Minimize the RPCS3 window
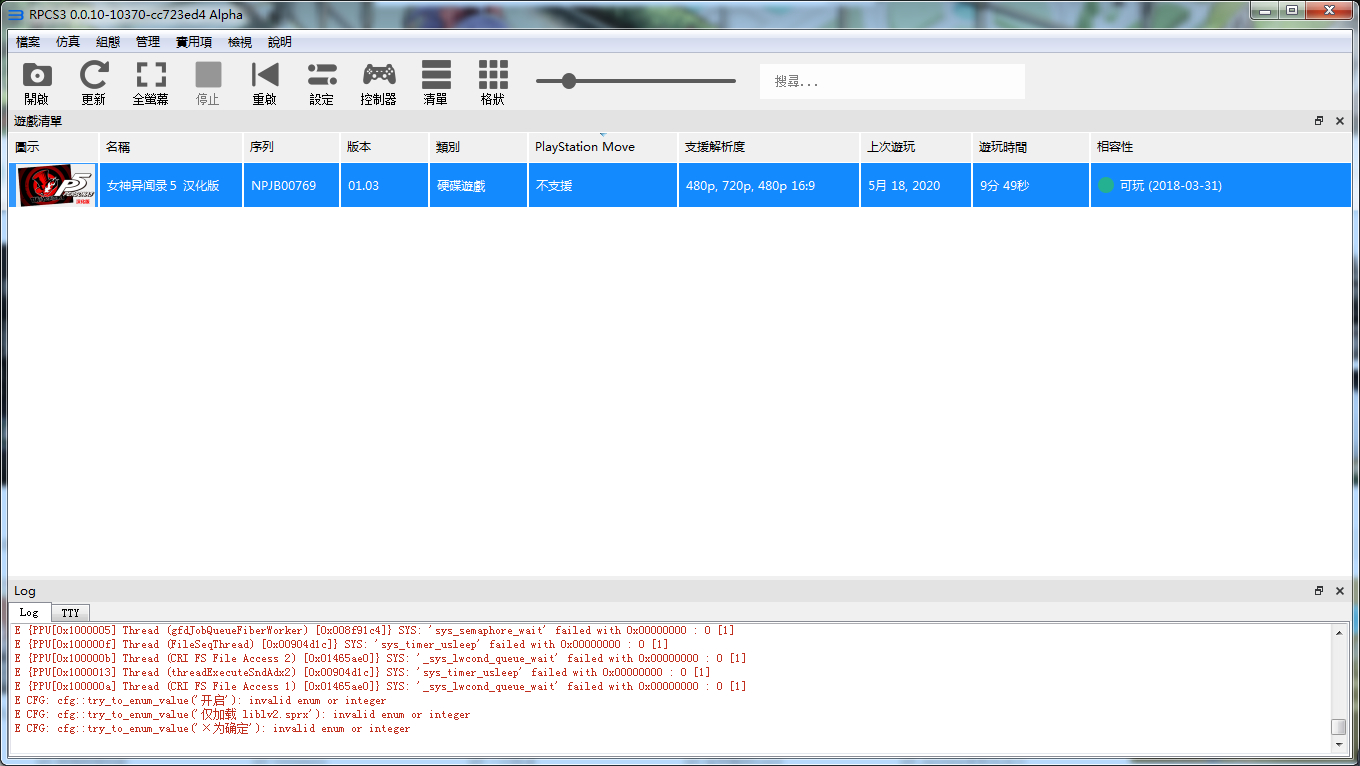This screenshot has width=1360, height=766. [x=1266, y=10]
